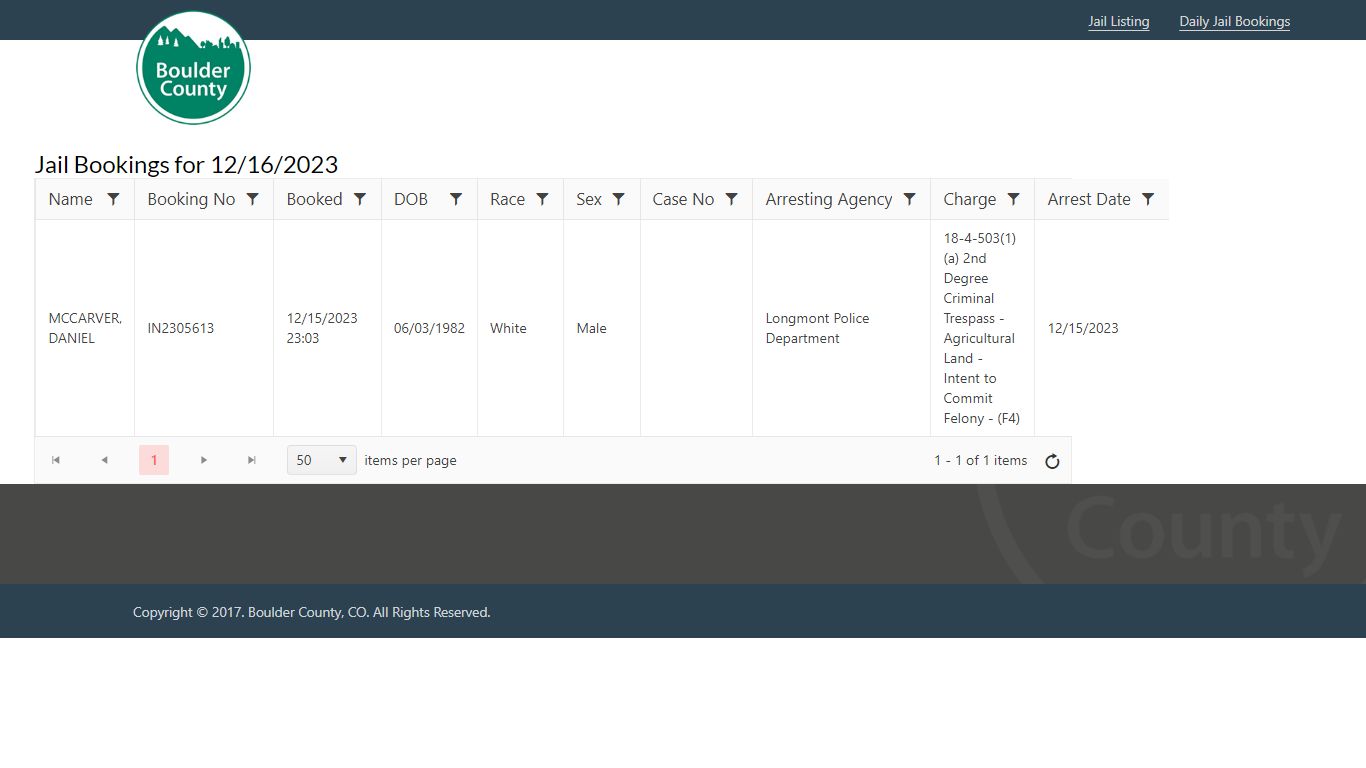This screenshot has height=768, width=1366.
Task: Sort by the Booked column header
Action: pyautogui.click(x=314, y=199)
